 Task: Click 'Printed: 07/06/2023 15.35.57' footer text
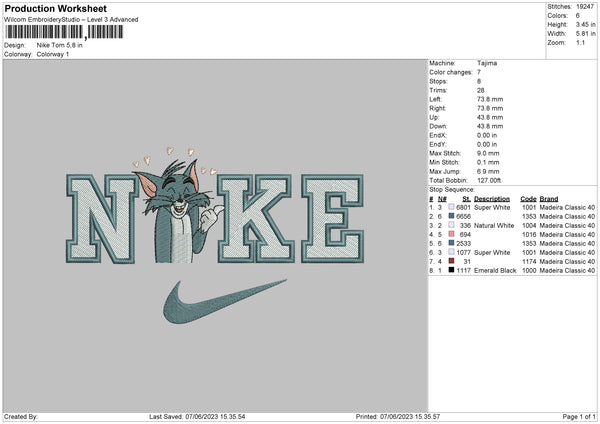[x=398, y=416]
